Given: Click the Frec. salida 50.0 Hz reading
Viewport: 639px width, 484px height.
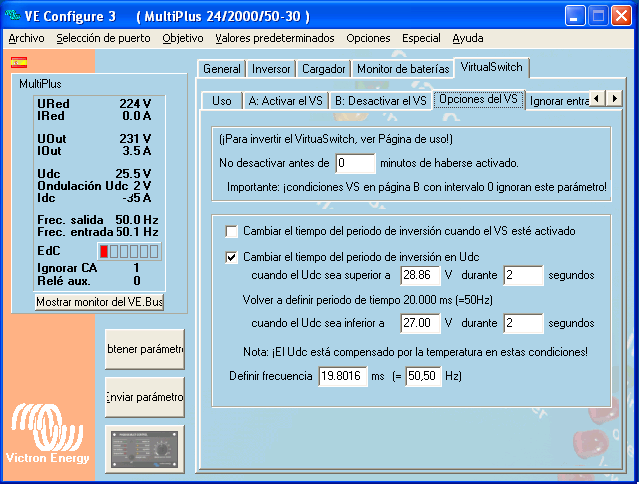Looking at the screenshot, I should (x=98, y=220).
